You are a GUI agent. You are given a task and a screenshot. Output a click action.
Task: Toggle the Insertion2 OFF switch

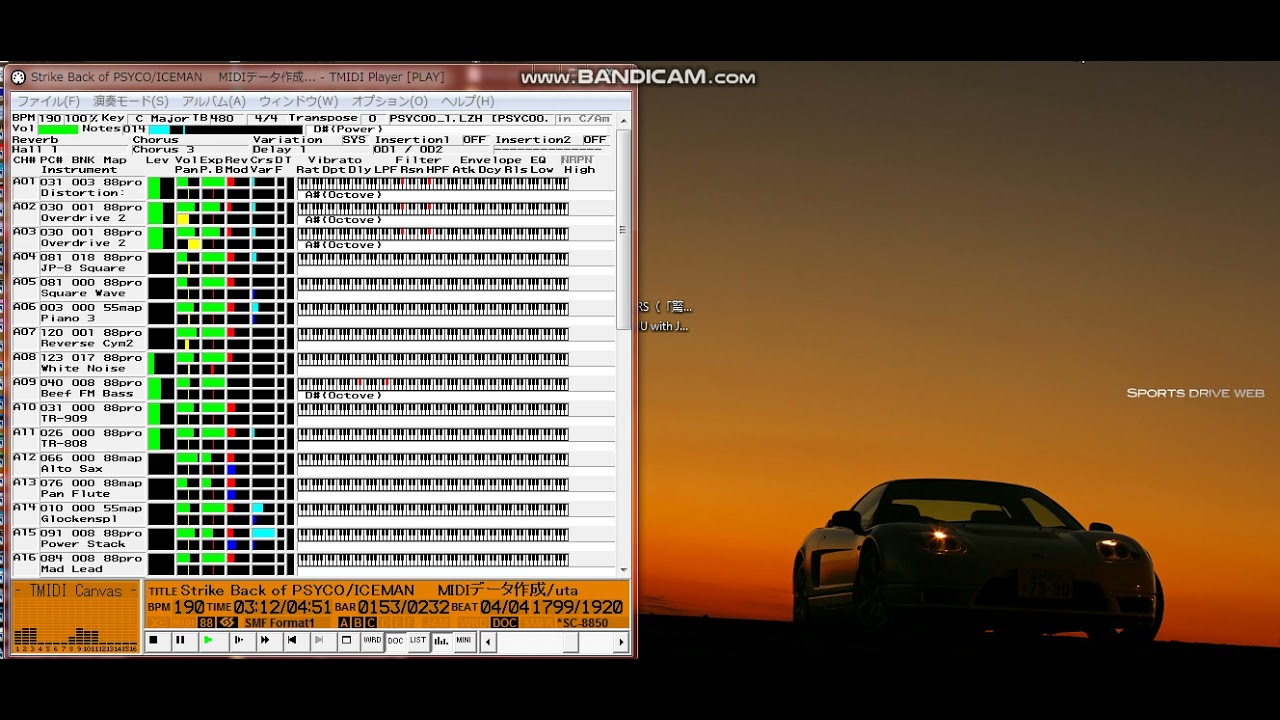pos(595,140)
